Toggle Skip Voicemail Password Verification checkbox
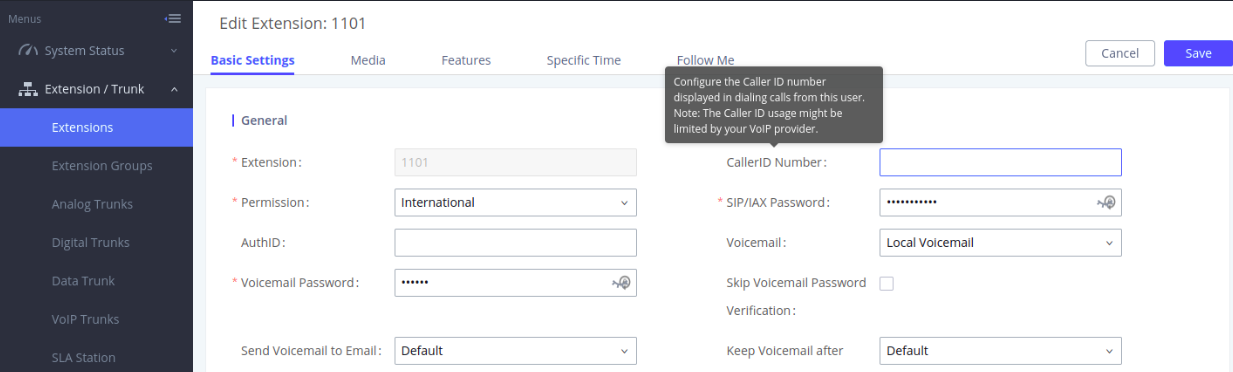The width and height of the screenshot is (1233, 372). 886,283
